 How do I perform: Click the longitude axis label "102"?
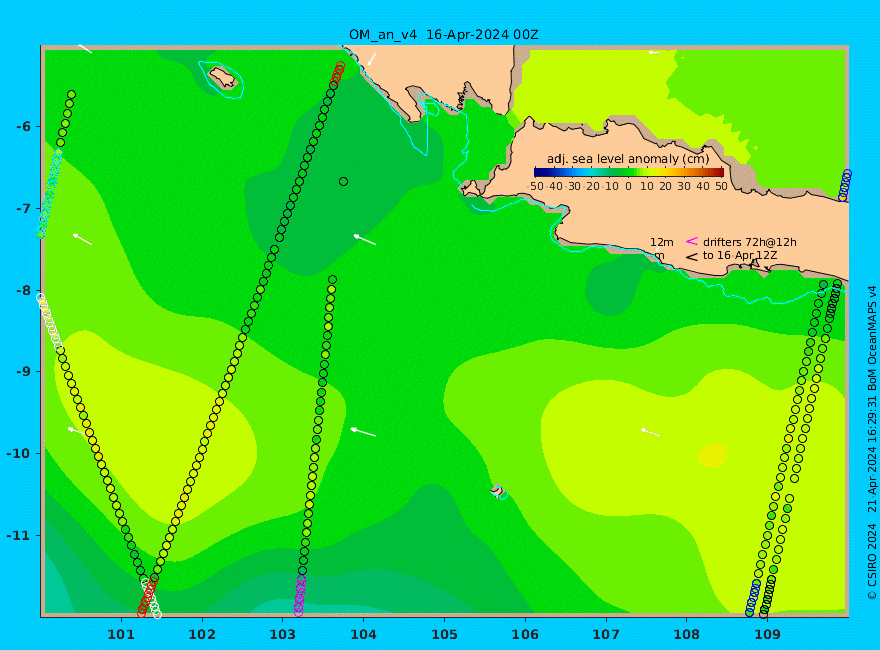pos(202,635)
